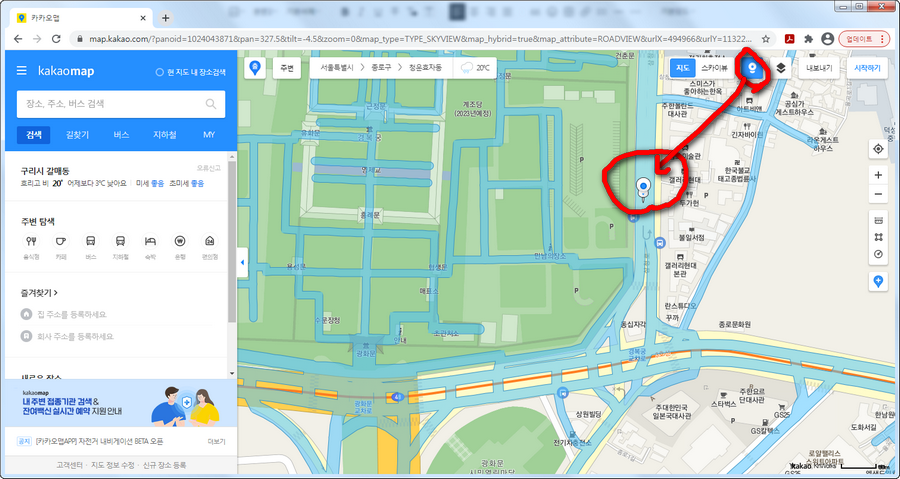Open the 신규 장소 등록 link
900x479 pixels.
[x=165, y=465]
